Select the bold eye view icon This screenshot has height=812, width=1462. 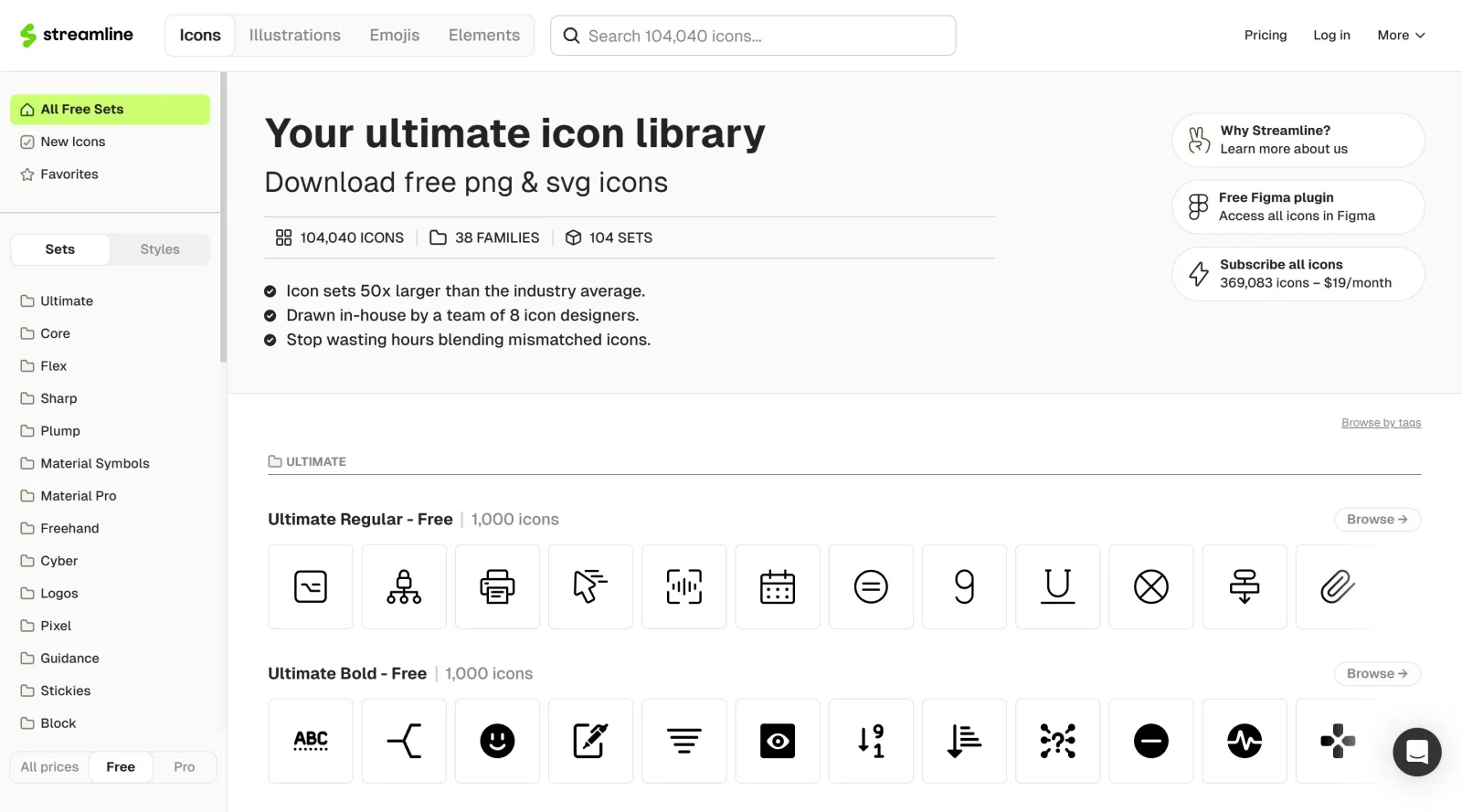pos(778,741)
